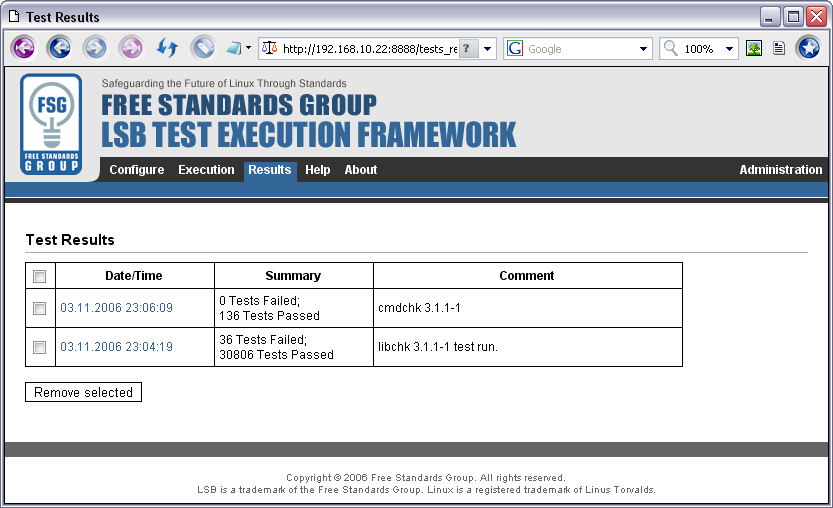Toggle author mode with the document icon
This screenshot has height=508, width=833.
click(x=779, y=48)
